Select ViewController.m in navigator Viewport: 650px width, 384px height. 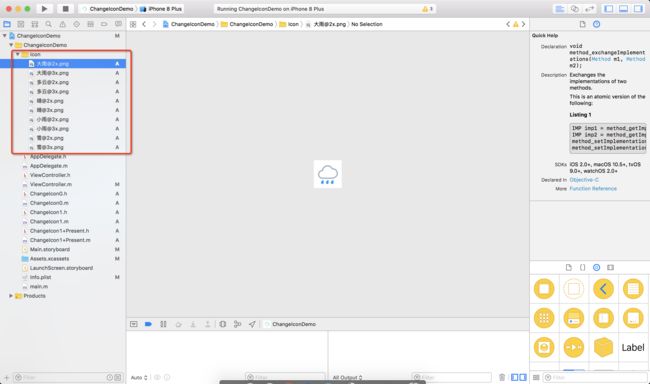[51, 184]
